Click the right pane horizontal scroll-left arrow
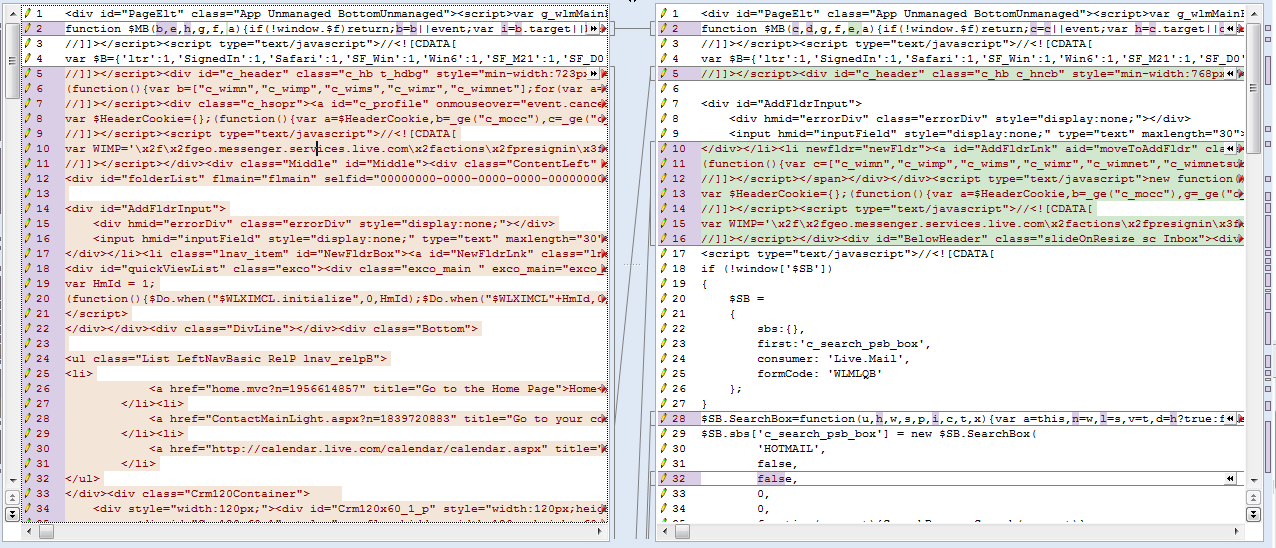The image size is (1276, 548). [x=664, y=533]
